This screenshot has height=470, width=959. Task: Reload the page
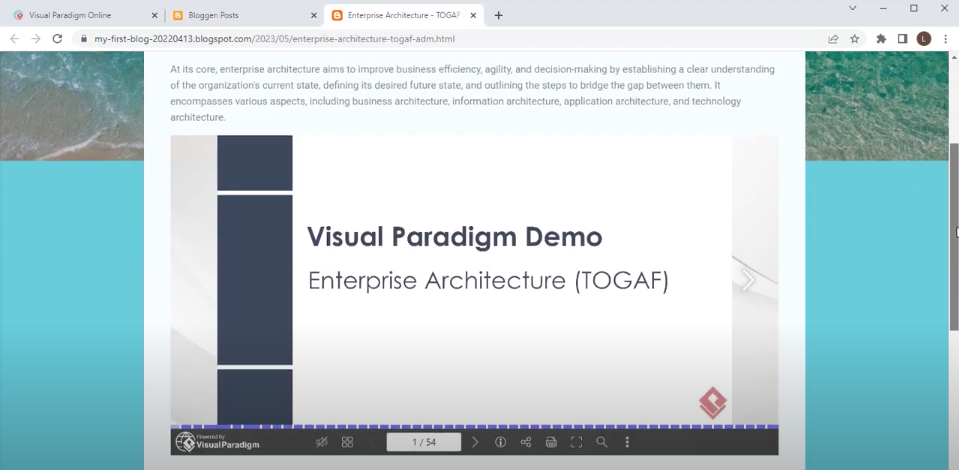pos(57,39)
